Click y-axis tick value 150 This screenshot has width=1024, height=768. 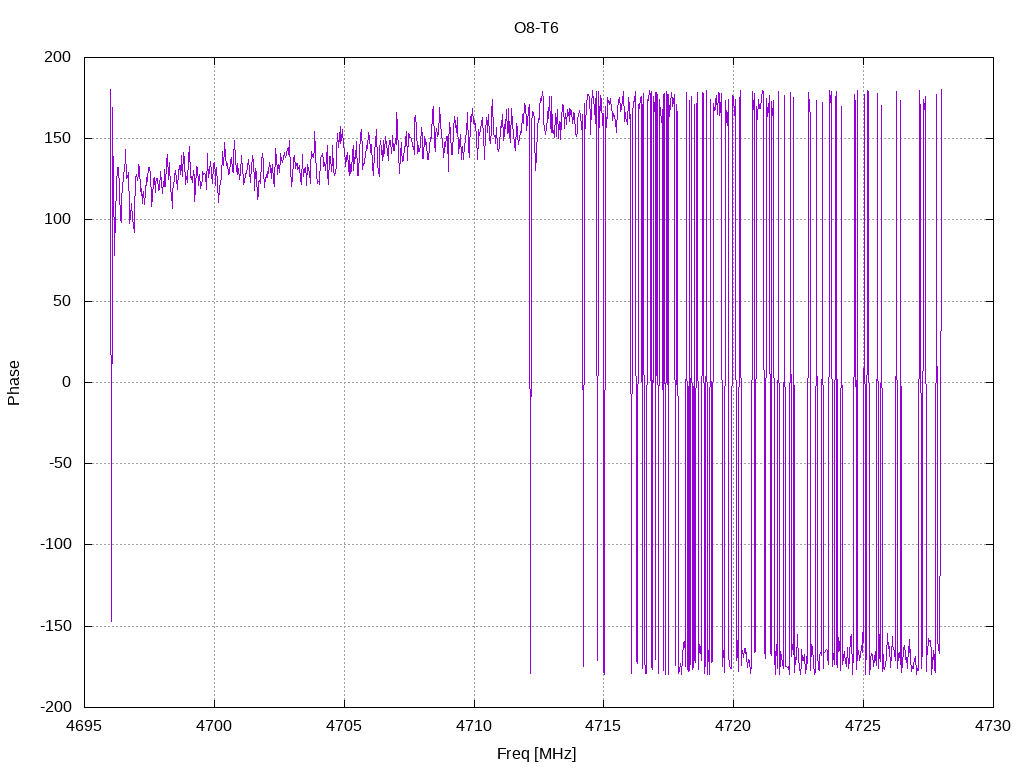click(57, 138)
